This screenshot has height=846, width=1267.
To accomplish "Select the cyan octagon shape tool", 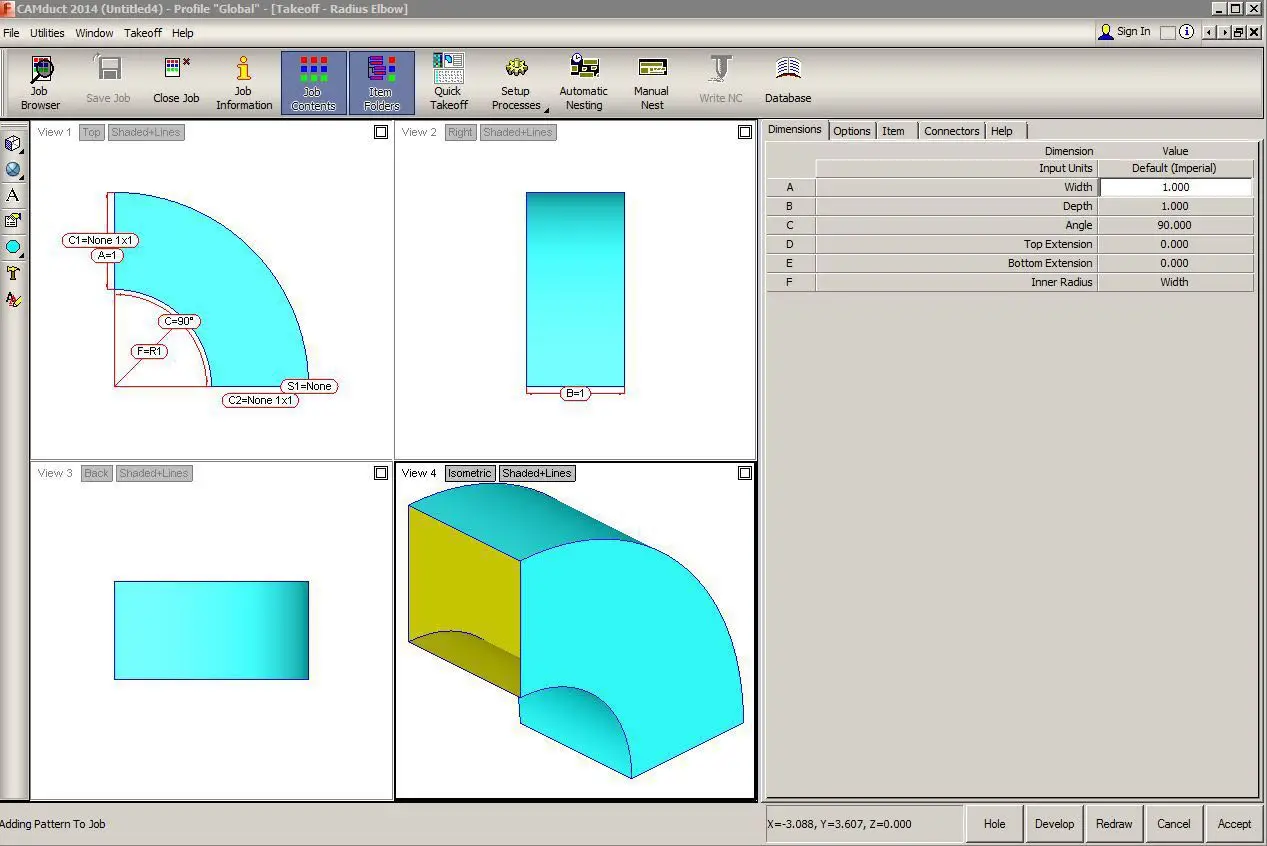I will 13,247.
